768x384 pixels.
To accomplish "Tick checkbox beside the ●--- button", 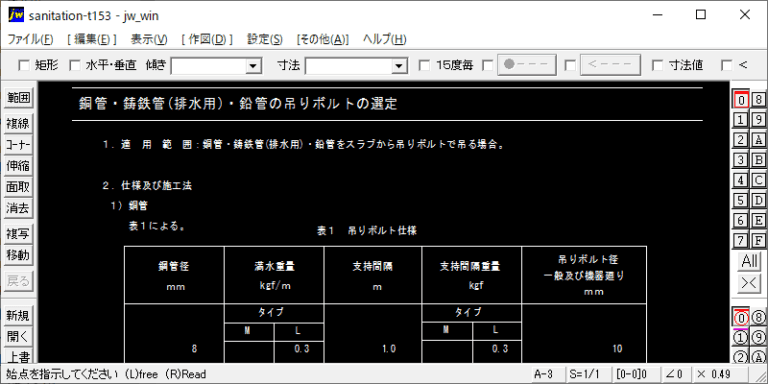I will click(487, 65).
